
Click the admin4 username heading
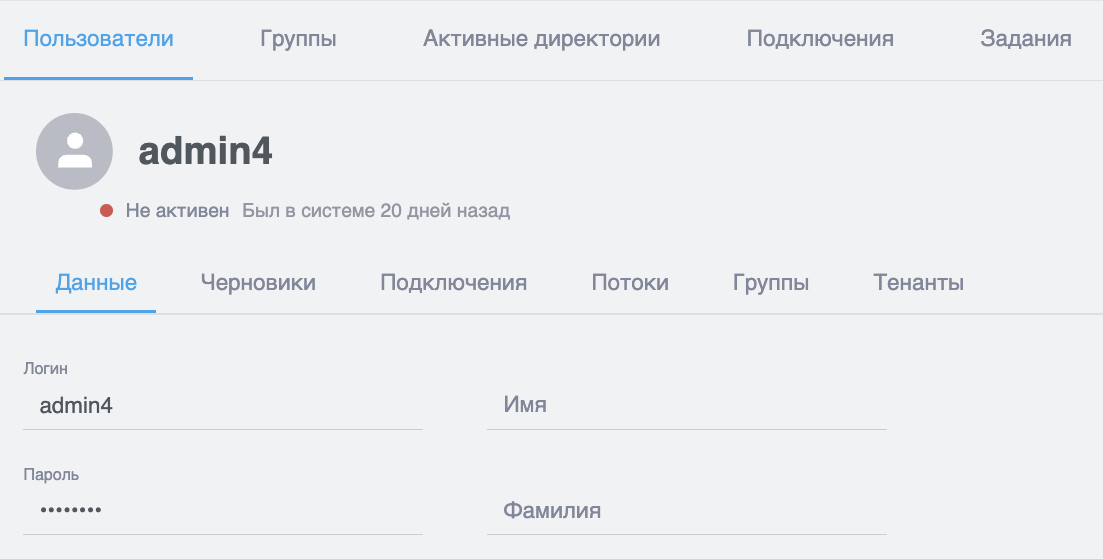(205, 151)
